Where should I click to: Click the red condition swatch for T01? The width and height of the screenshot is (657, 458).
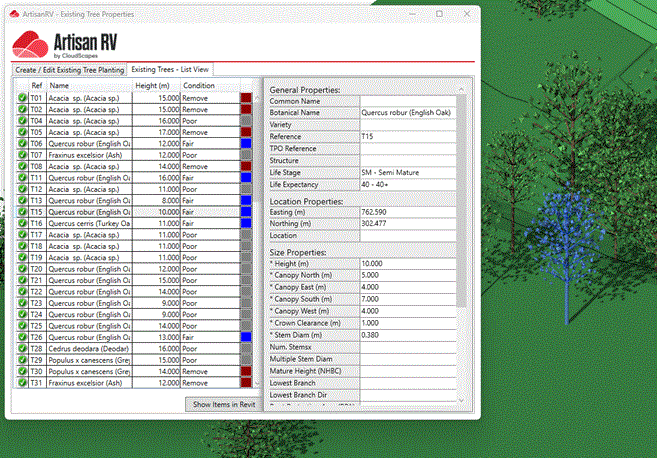click(x=246, y=98)
